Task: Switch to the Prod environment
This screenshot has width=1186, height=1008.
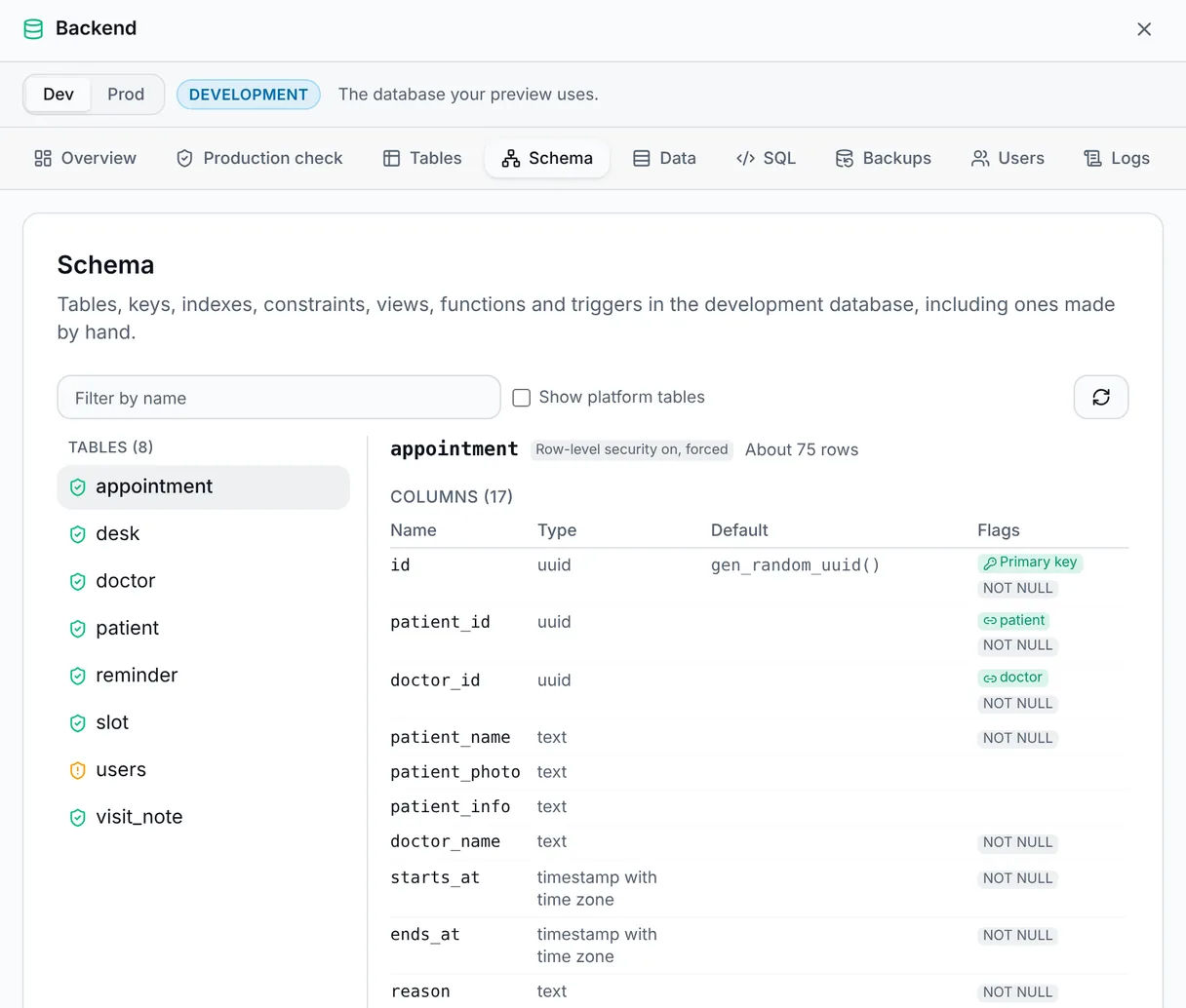Action: [x=126, y=95]
